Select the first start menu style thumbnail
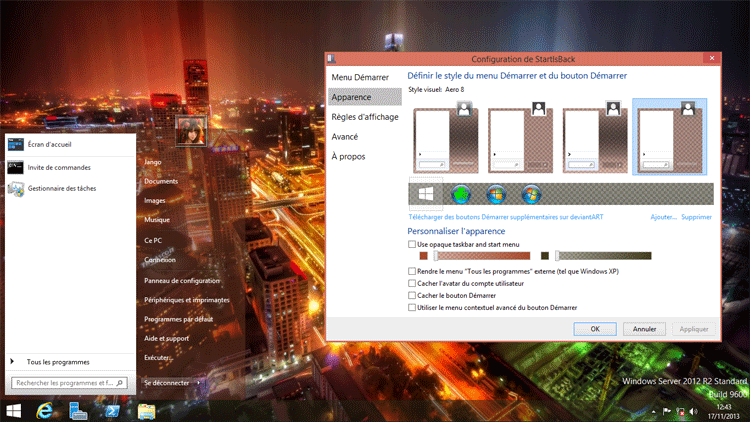Viewport: 750px width, 422px height. [446, 137]
